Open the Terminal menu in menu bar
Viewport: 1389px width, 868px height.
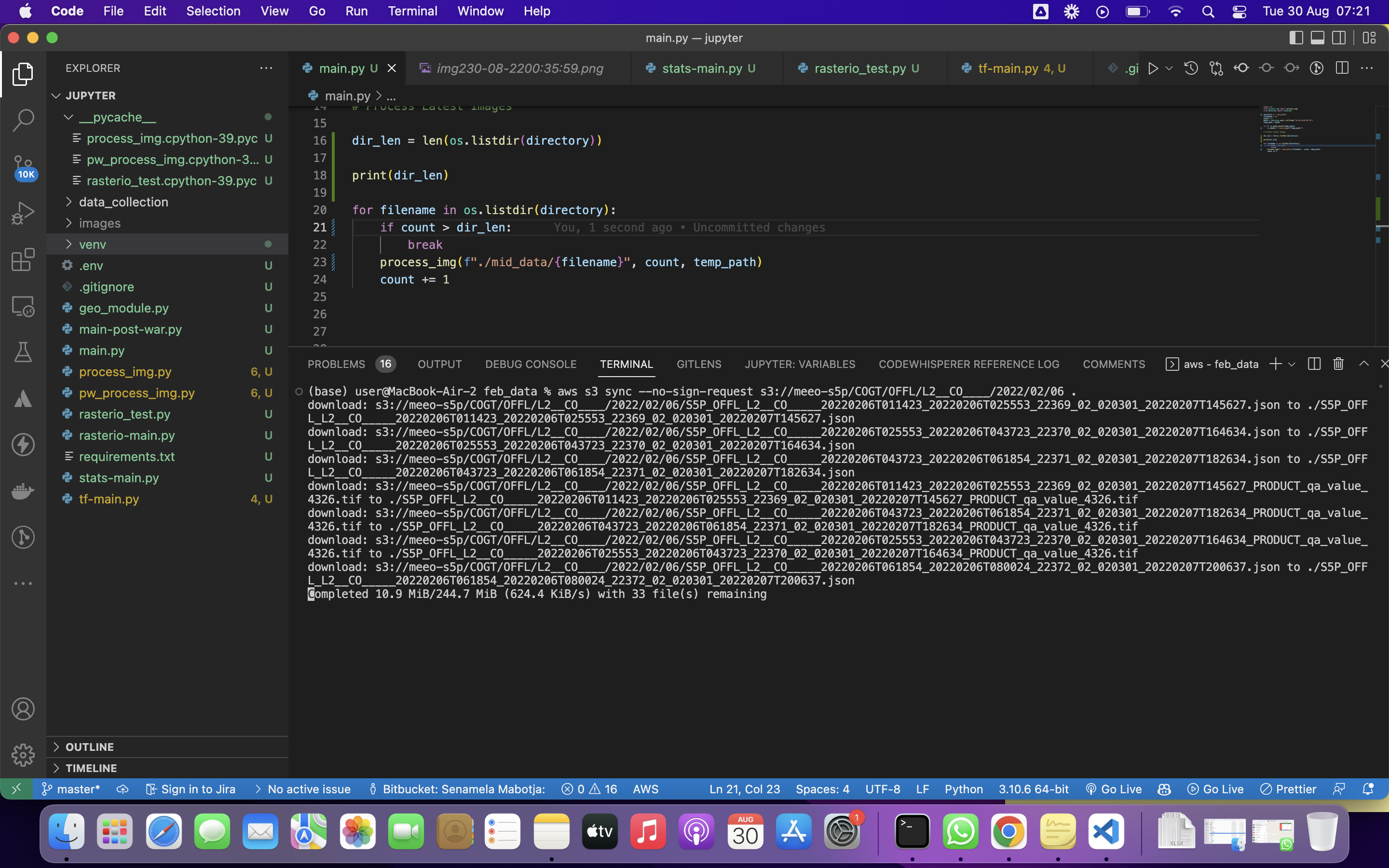tap(412, 11)
